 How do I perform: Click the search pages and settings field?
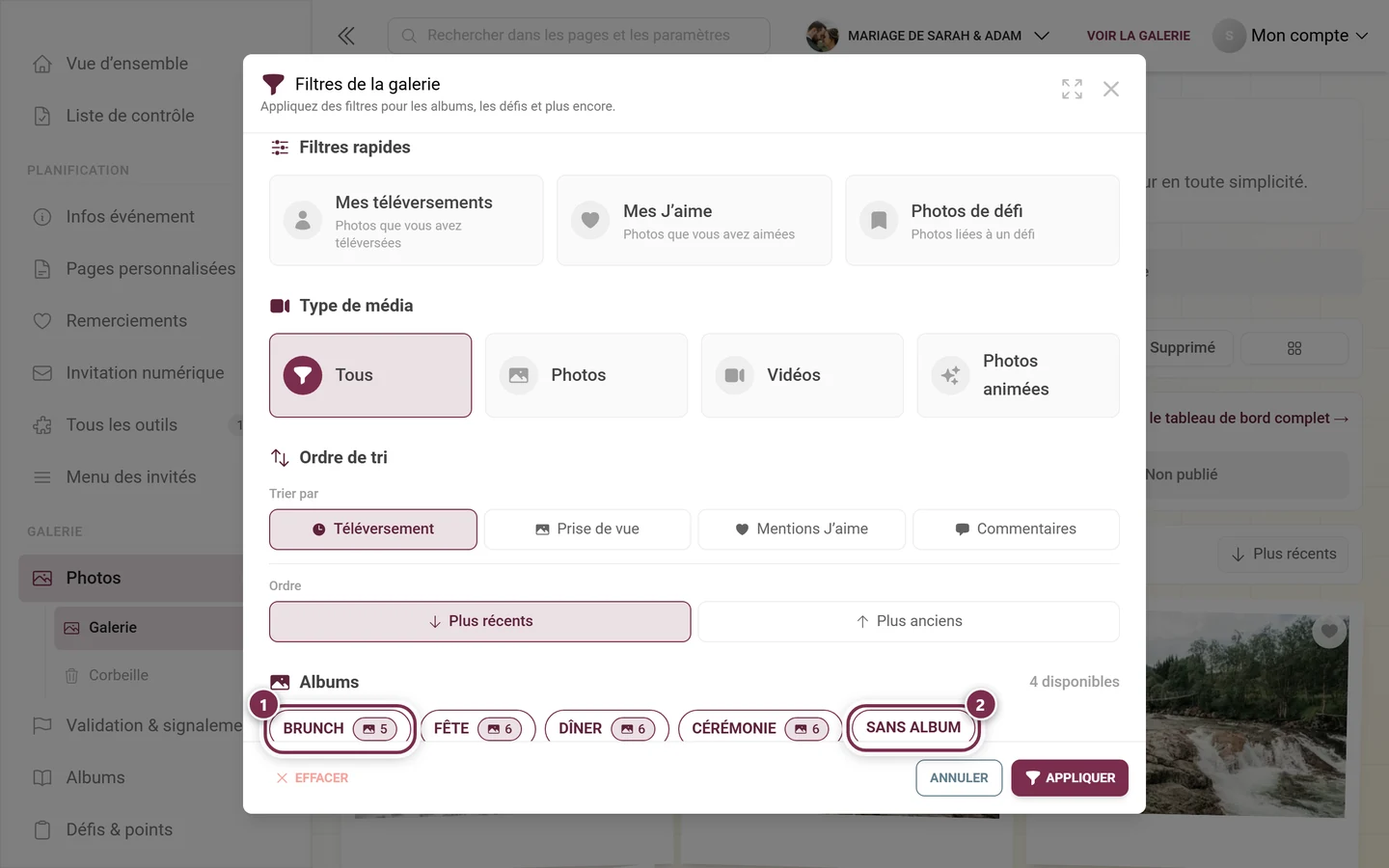pyautogui.click(x=579, y=36)
